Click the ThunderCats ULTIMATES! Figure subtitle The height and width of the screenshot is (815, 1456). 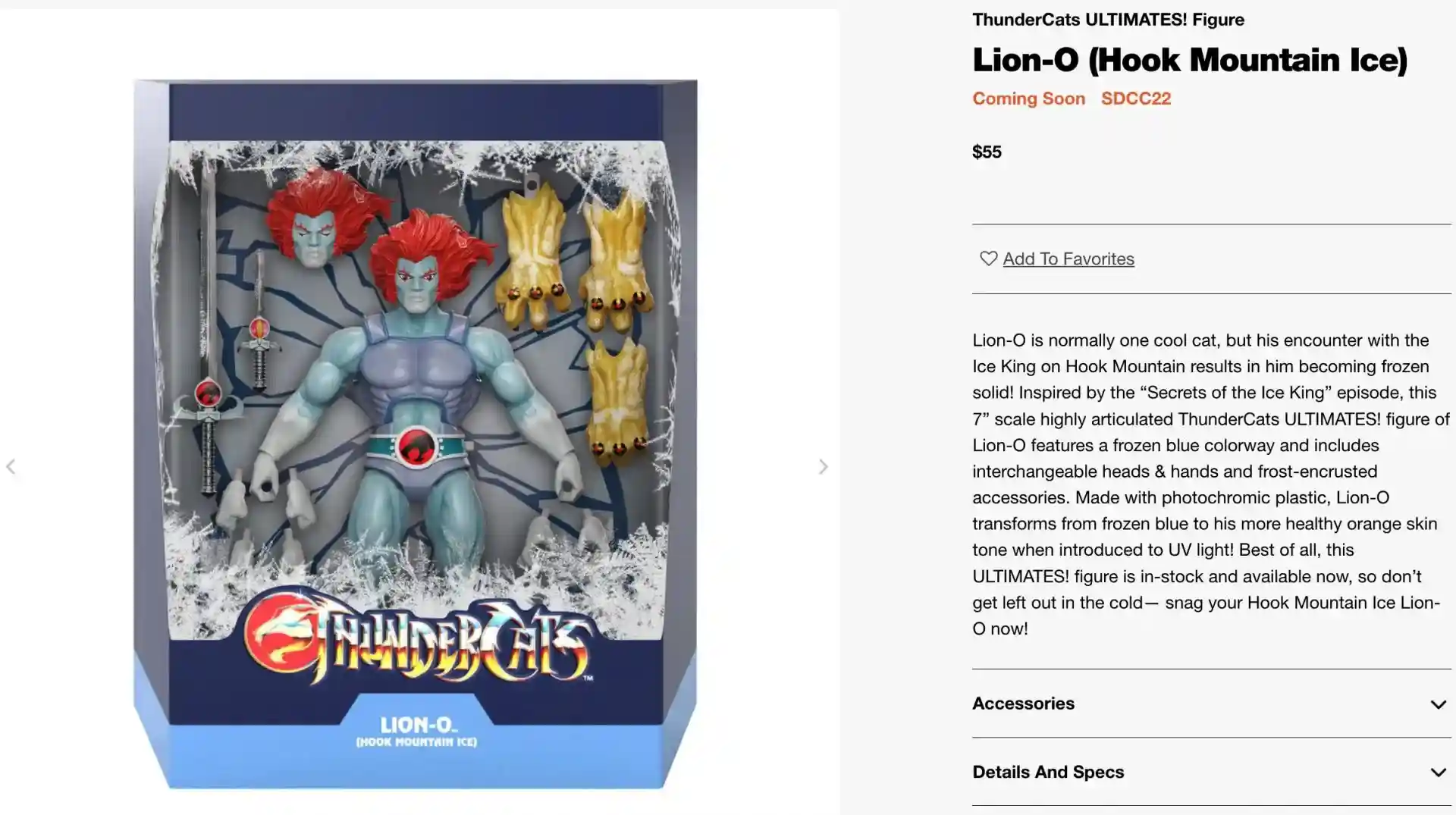tap(1108, 20)
